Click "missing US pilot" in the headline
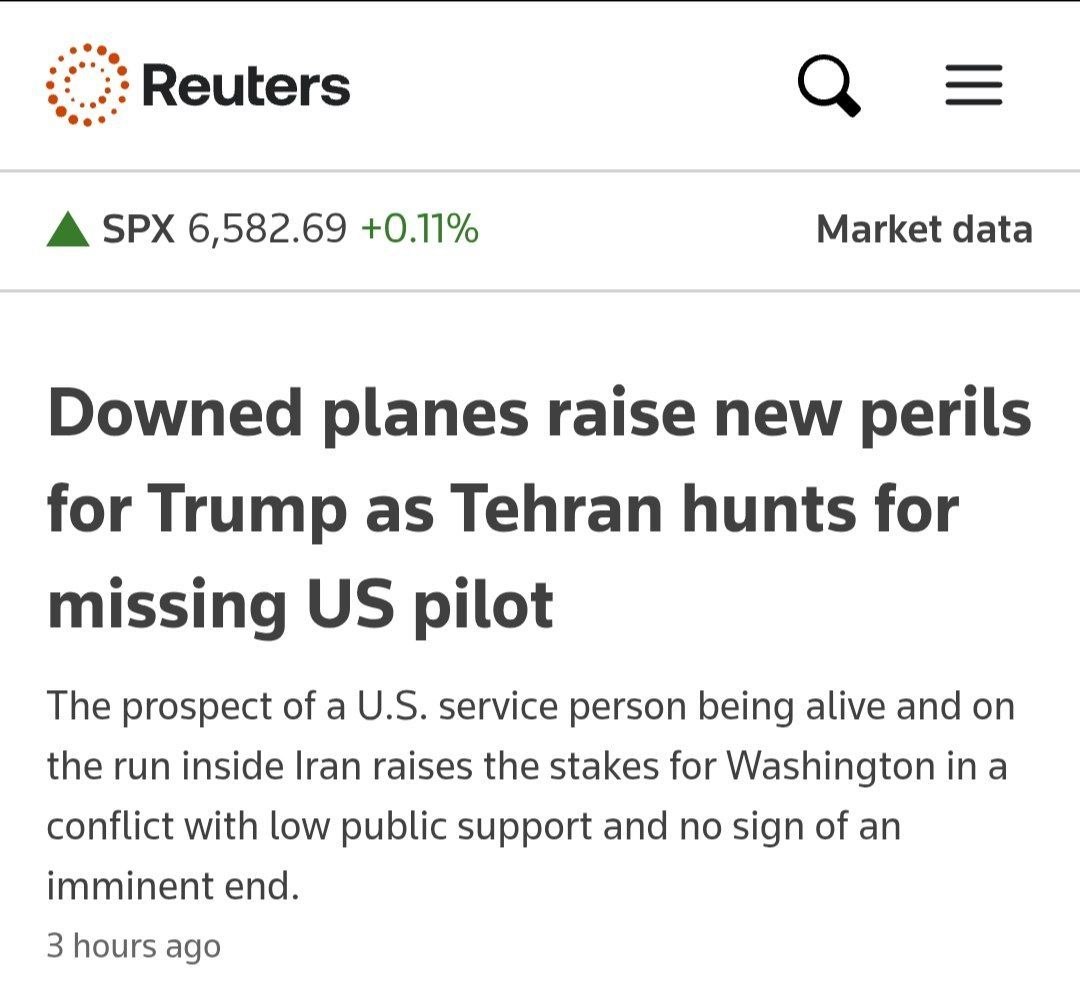The height and width of the screenshot is (1005, 1080). point(300,604)
